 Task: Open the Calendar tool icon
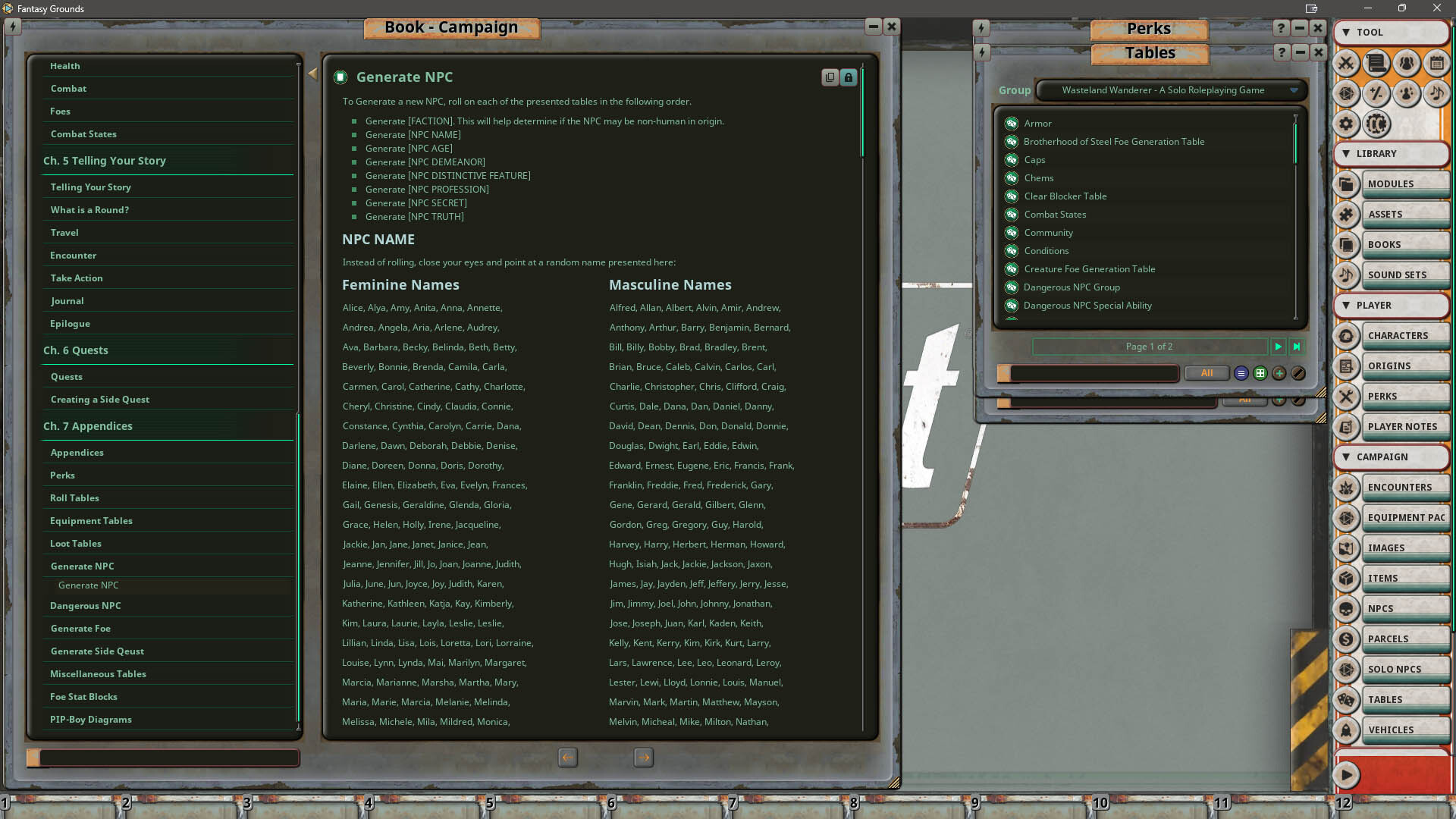pos(1436,63)
